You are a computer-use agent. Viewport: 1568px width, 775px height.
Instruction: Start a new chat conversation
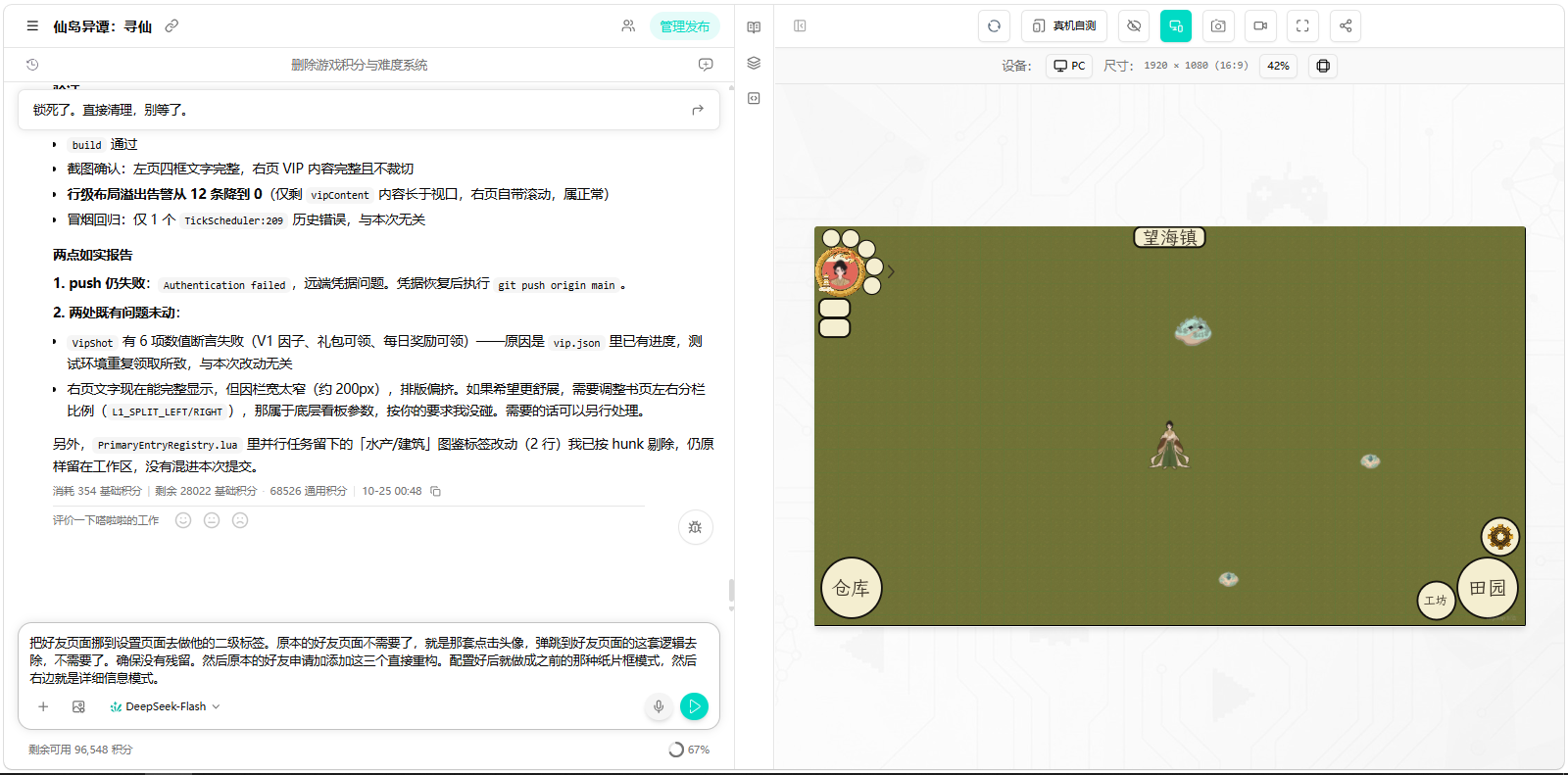tap(706, 65)
